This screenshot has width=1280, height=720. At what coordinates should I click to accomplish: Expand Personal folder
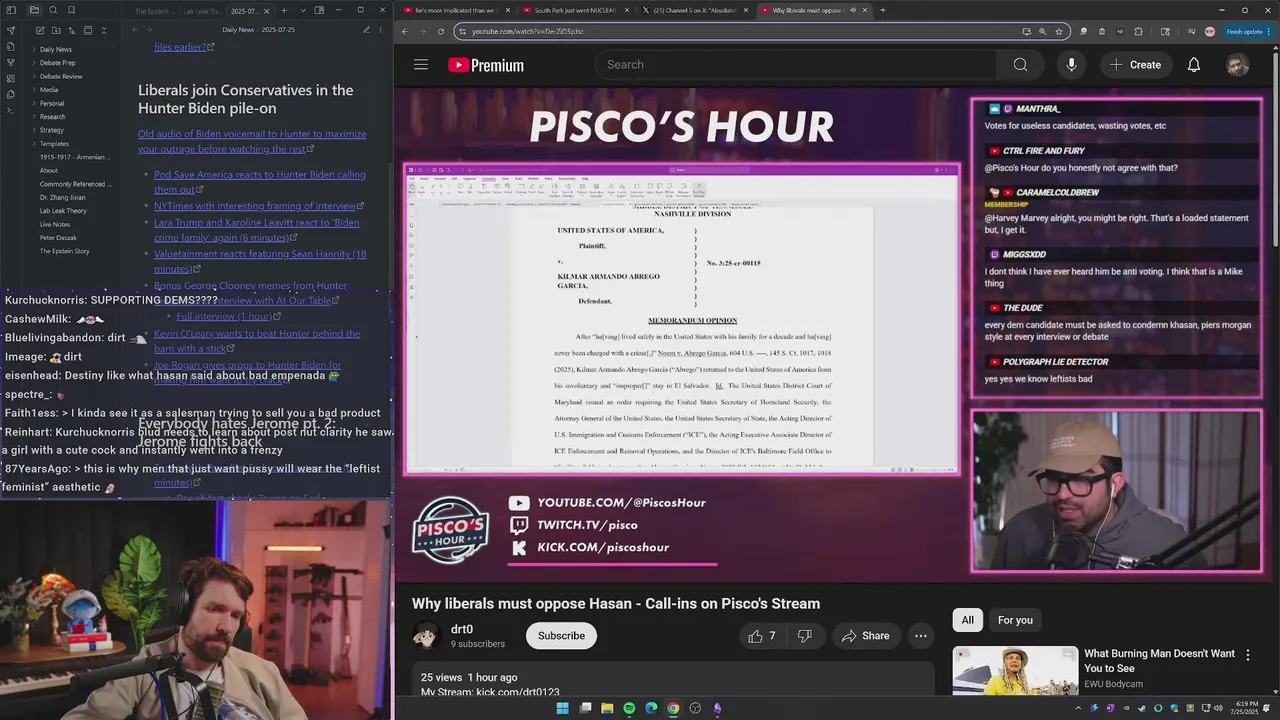51,103
